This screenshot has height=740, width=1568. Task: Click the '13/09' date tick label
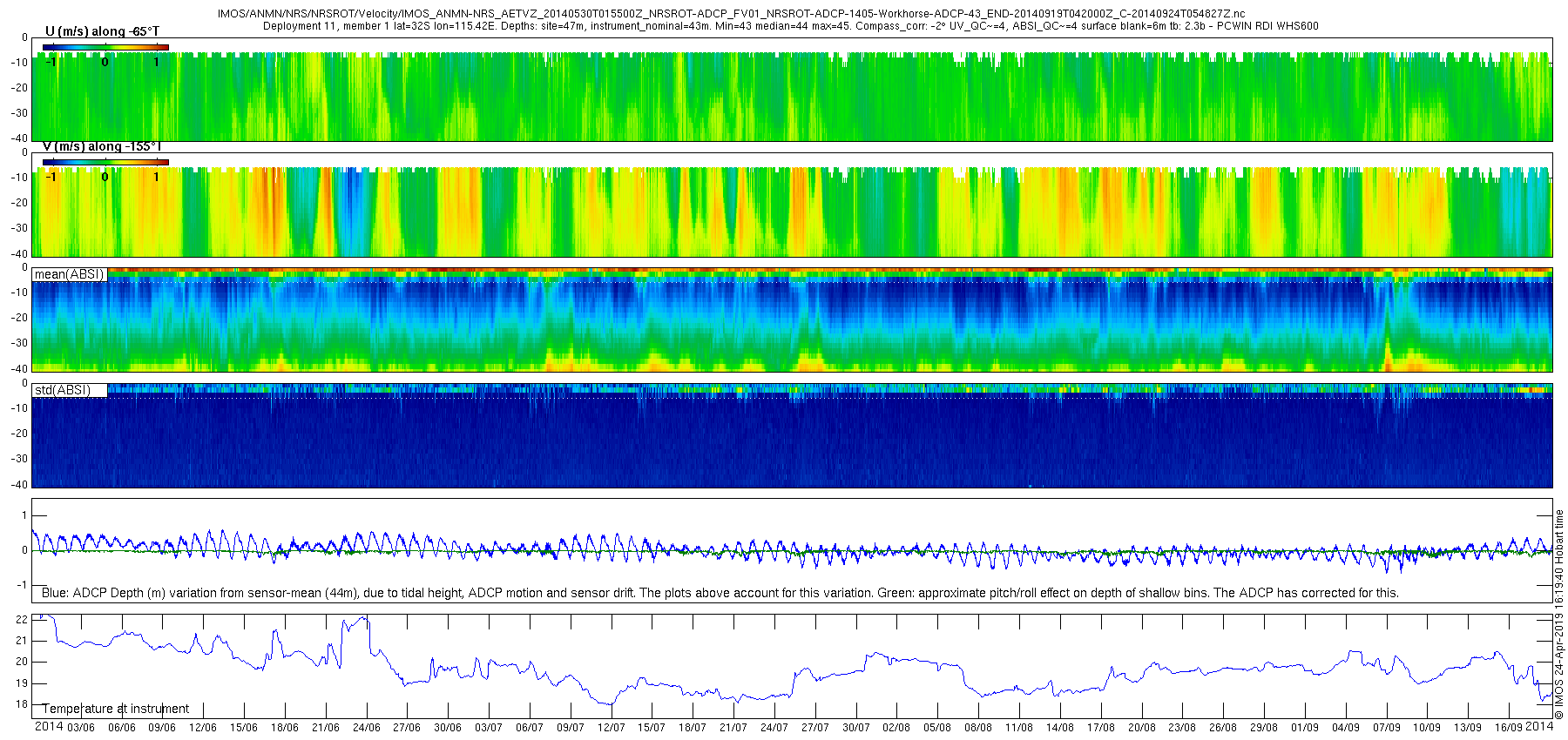point(1468,728)
